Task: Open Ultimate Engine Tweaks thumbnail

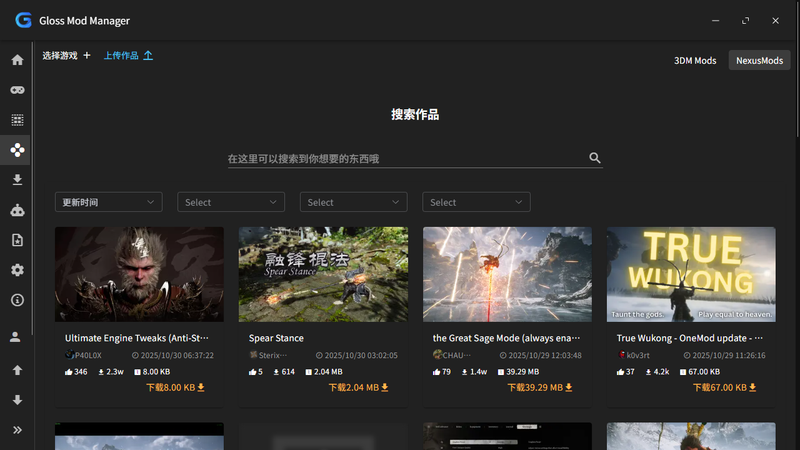Action: [x=139, y=274]
